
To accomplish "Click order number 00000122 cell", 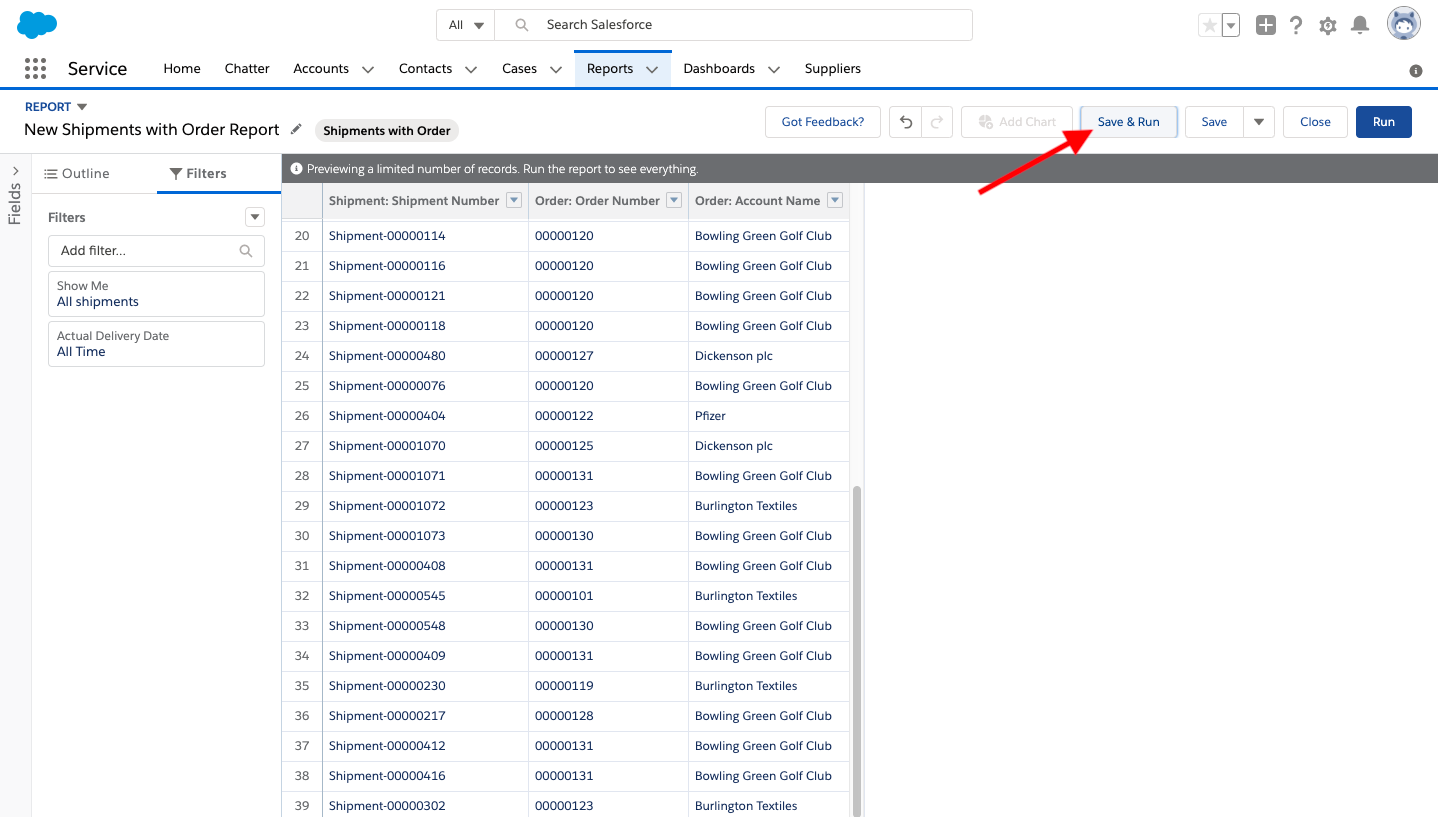I will 609,416.
